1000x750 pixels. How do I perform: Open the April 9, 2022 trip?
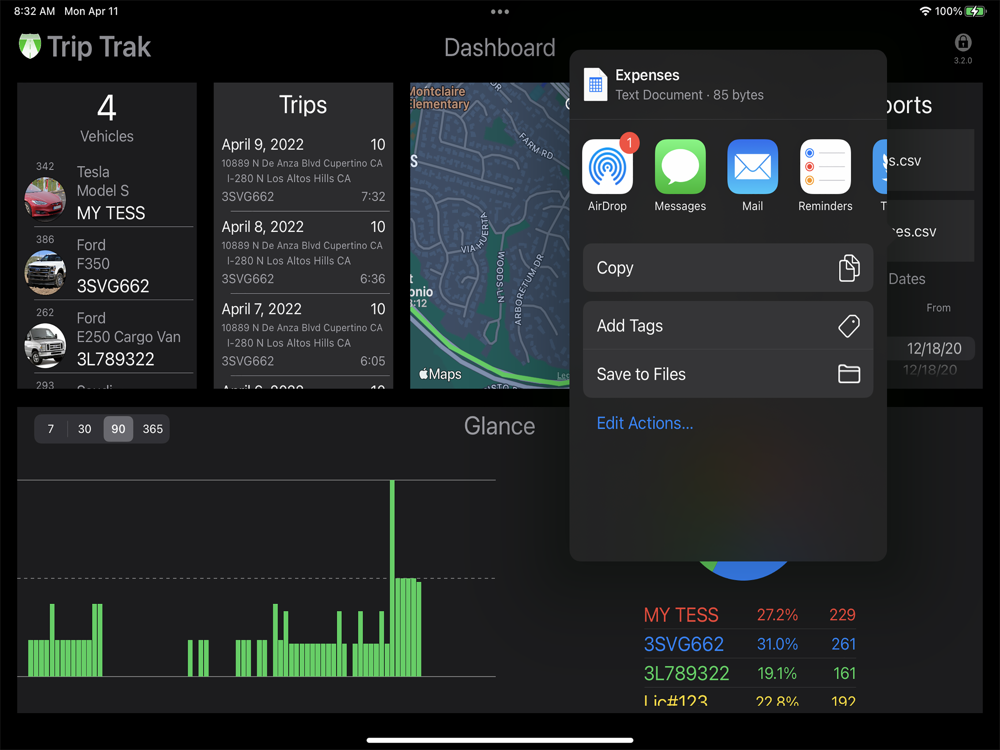(303, 170)
